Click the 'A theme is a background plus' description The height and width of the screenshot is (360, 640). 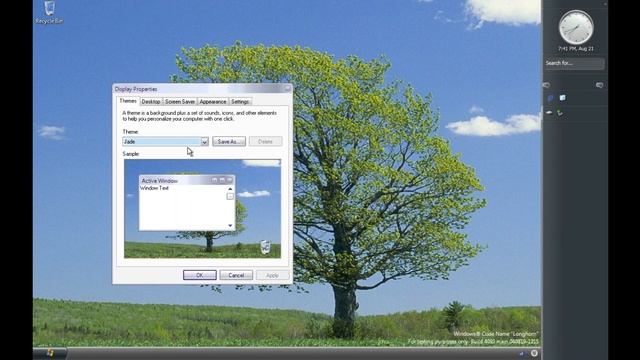click(200, 116)
